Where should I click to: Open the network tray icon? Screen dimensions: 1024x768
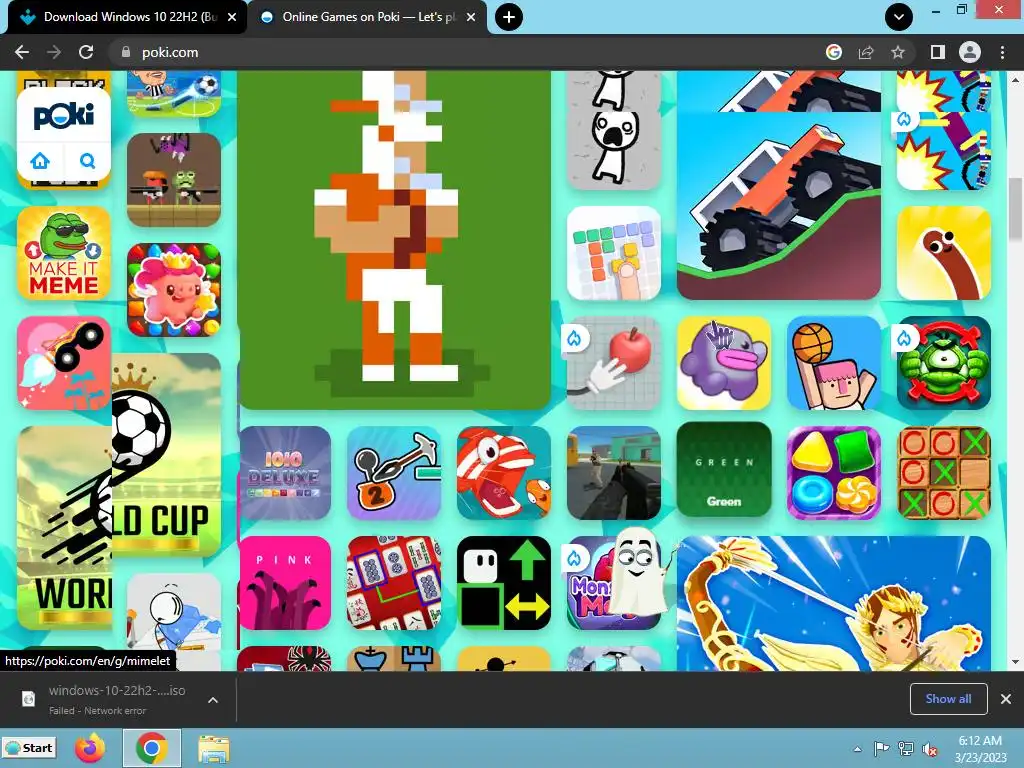(x=905, y=748)
